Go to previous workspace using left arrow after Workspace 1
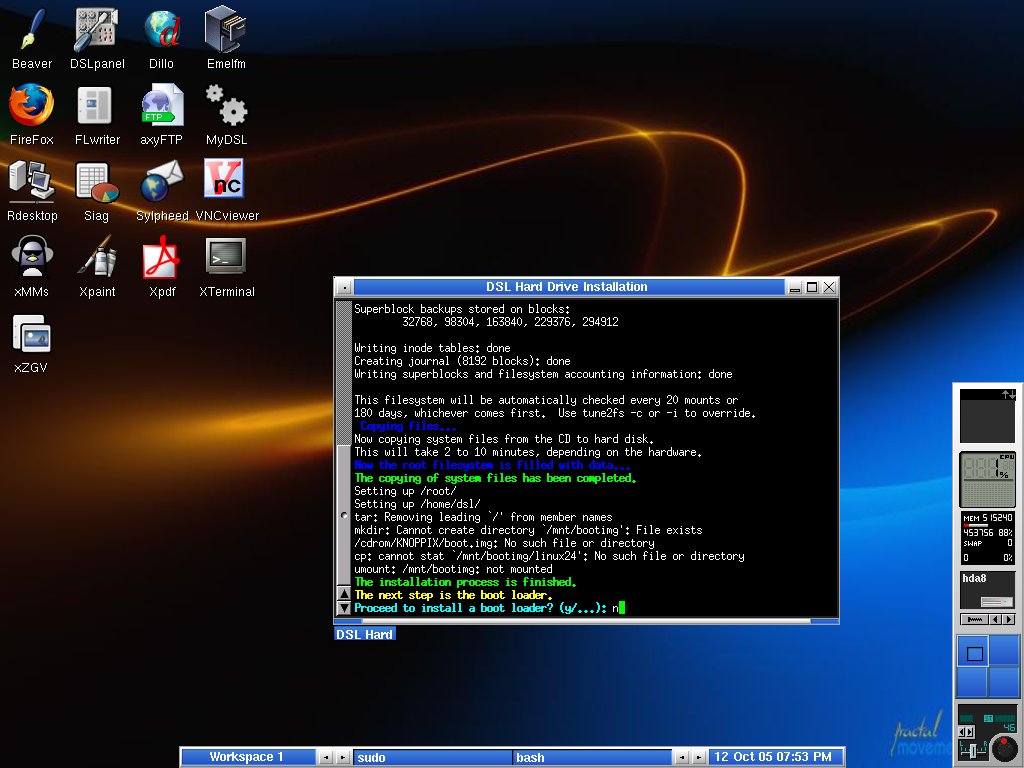 click(325, 758)
